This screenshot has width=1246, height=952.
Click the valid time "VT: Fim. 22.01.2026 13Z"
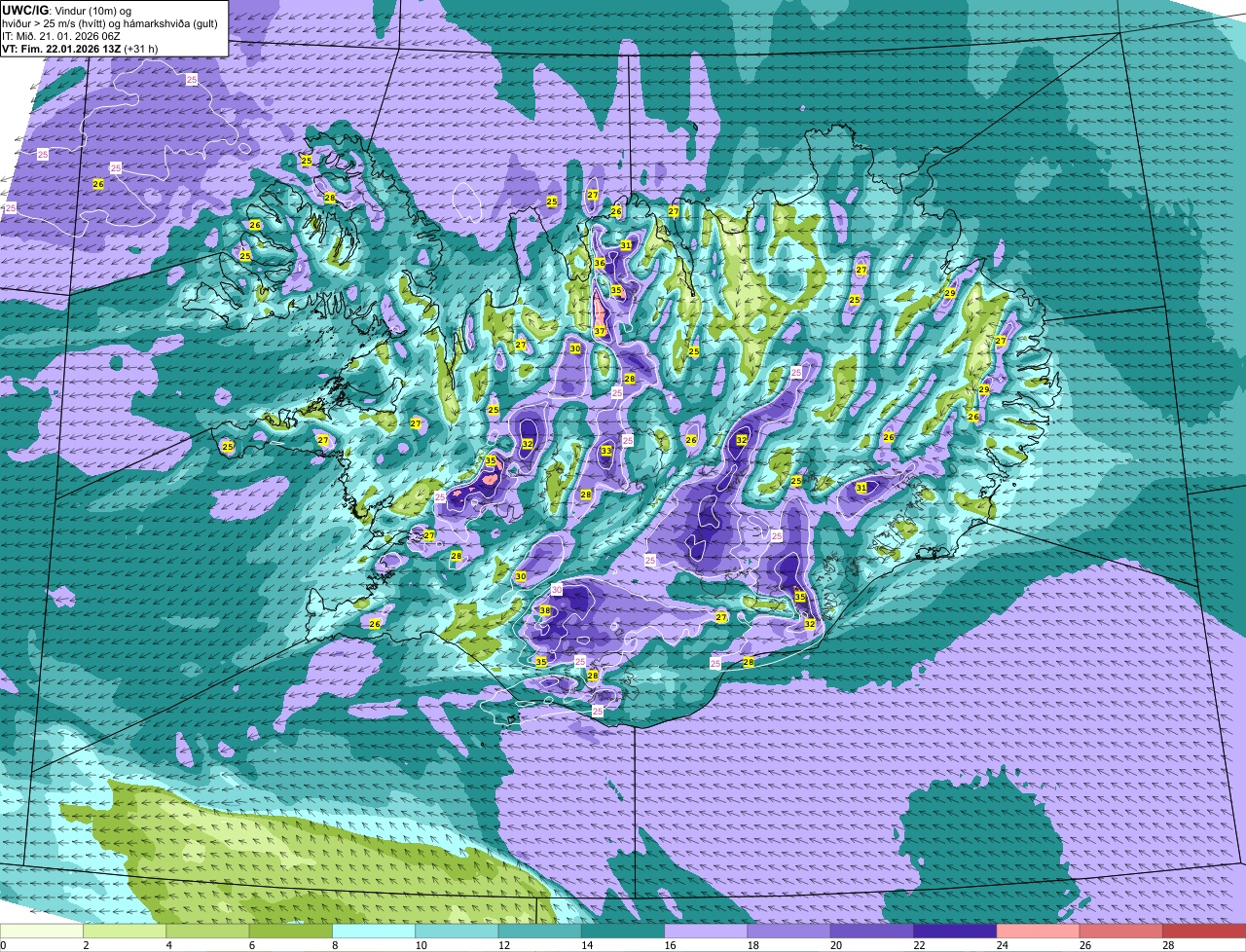pos(61,49)
